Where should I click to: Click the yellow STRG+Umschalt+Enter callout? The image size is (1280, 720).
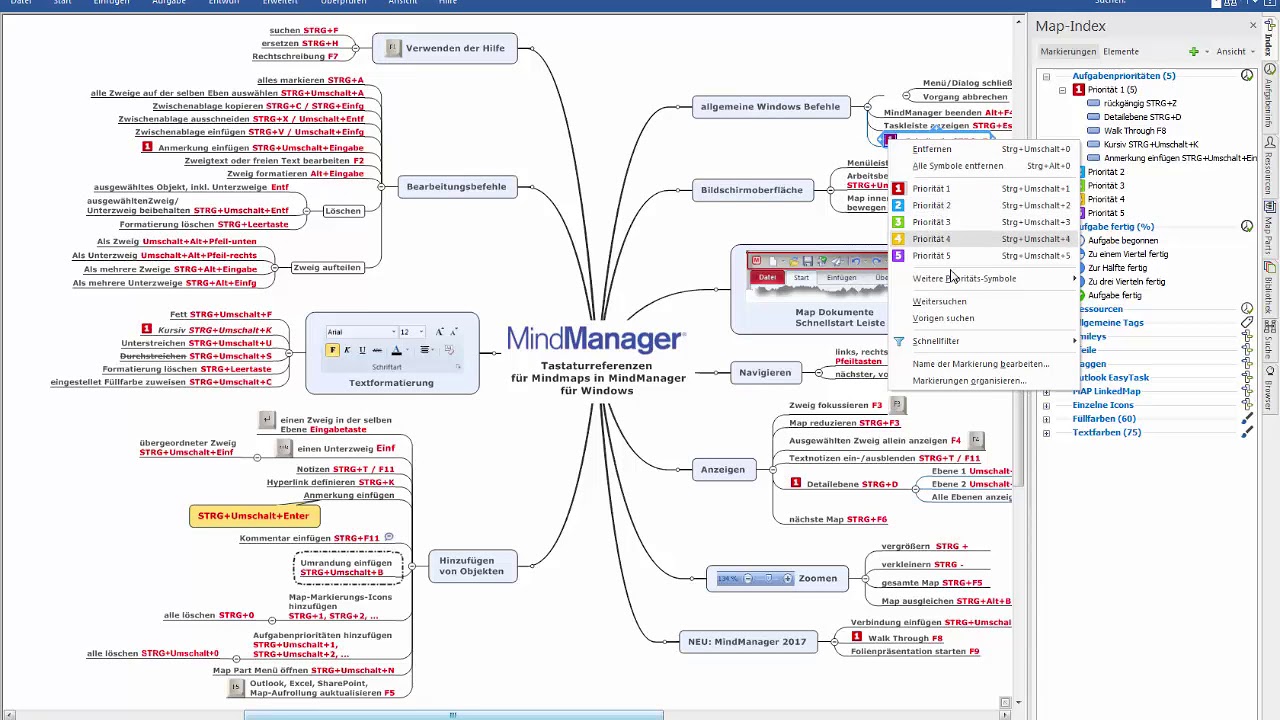pyautogui.click(x=254, y=516)
